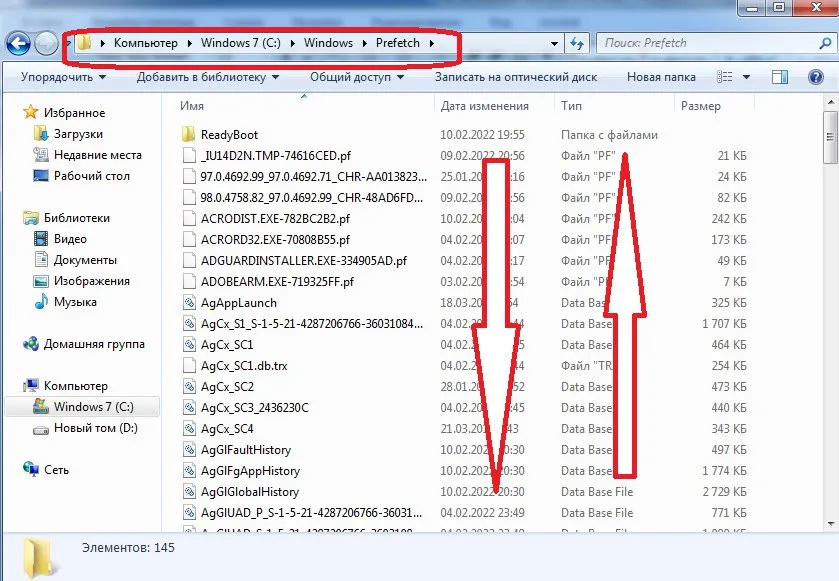Open the Добавить в библиотеку dropdown
Viewport: 839px width, 581px height.
click(207, 77)
